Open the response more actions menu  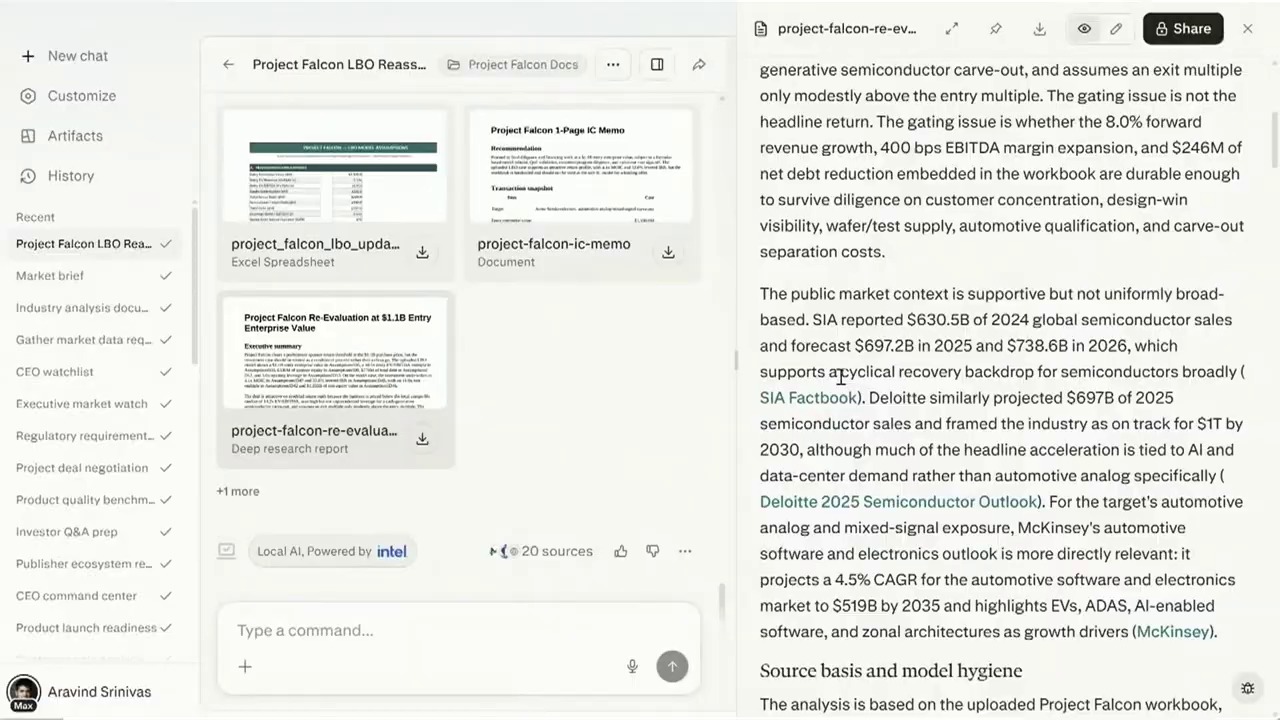point(685,551)
